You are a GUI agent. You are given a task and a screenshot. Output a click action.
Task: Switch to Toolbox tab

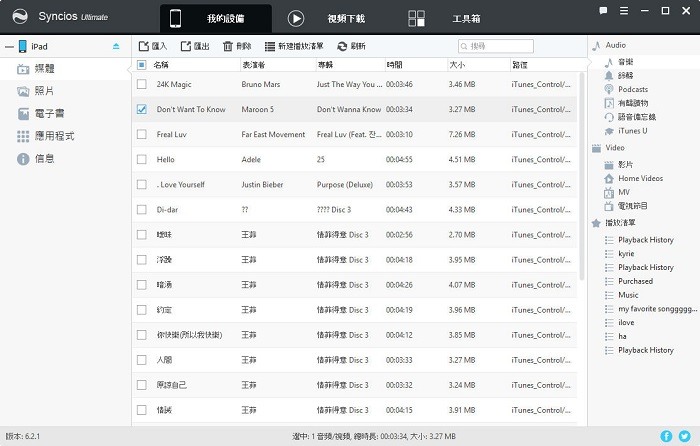[444, 18]
